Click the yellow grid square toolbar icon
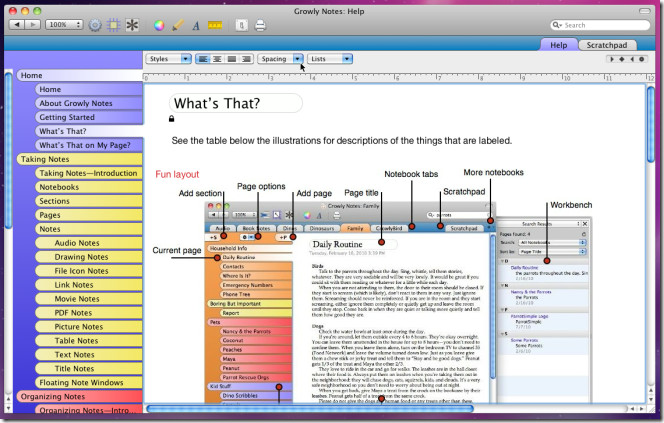 (x=113, y=25)
